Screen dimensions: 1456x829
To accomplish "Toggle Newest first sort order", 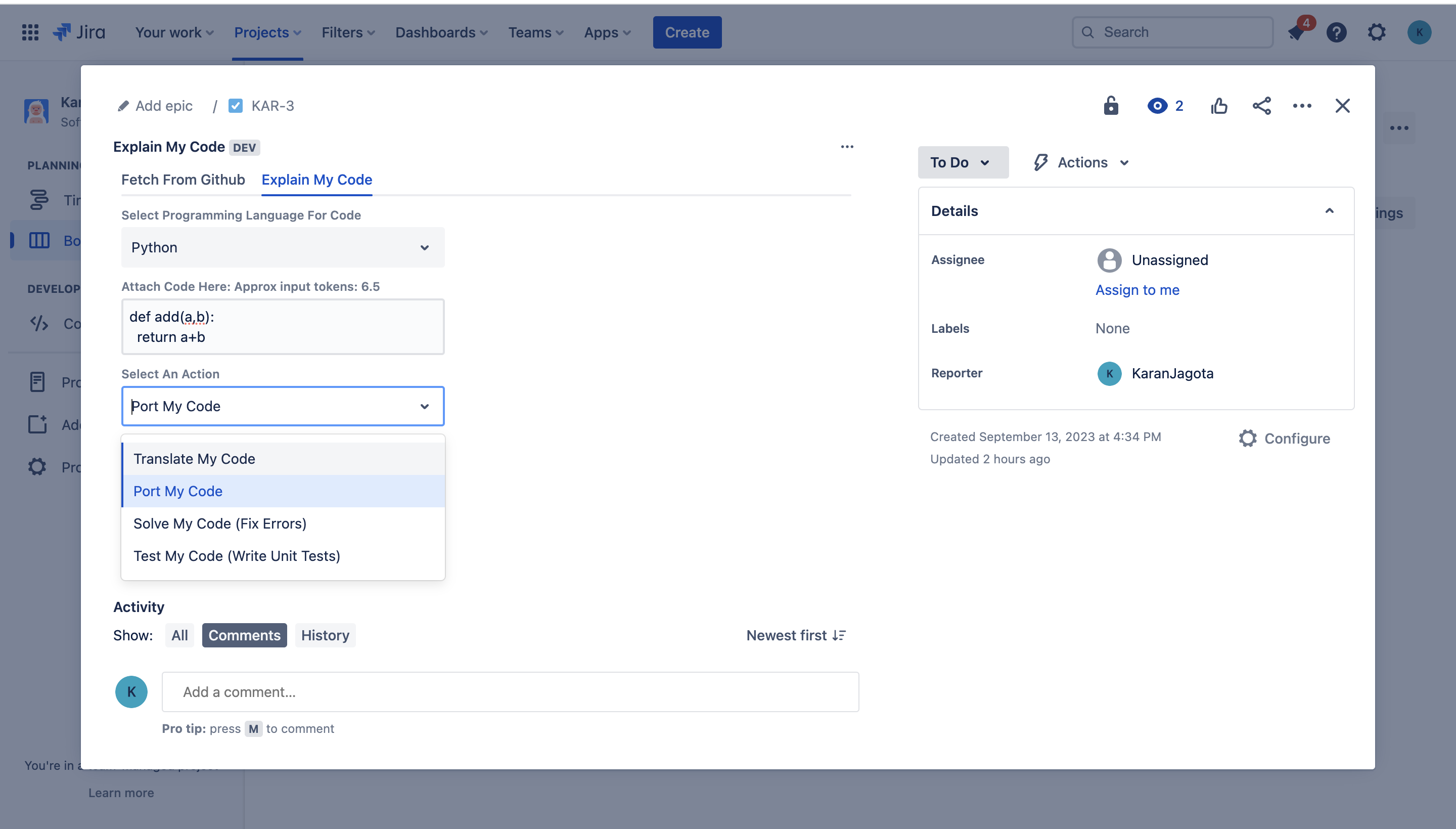I will (796, 635).
